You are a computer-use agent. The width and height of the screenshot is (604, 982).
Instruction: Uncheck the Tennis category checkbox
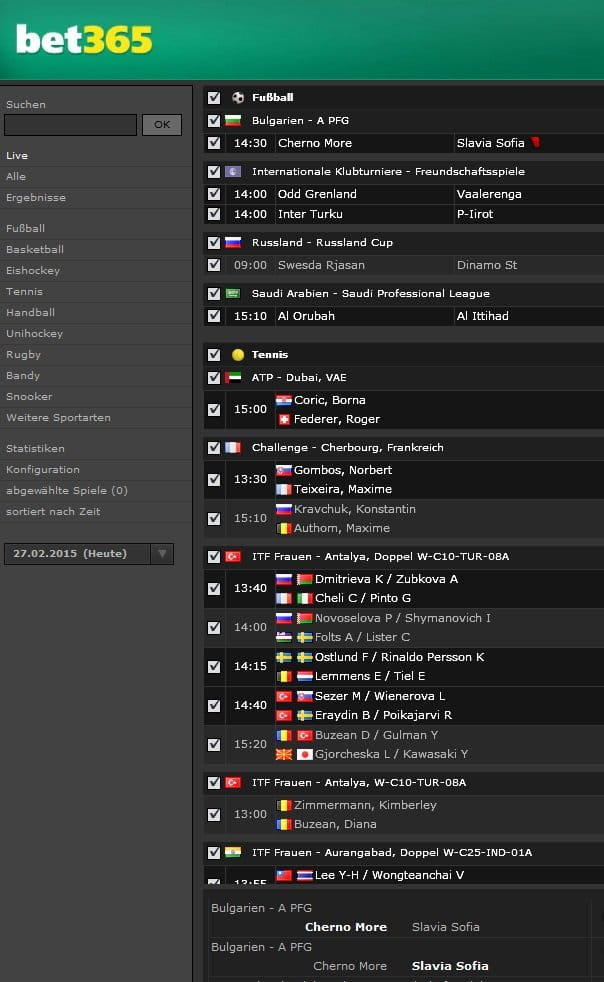(214, 354)
